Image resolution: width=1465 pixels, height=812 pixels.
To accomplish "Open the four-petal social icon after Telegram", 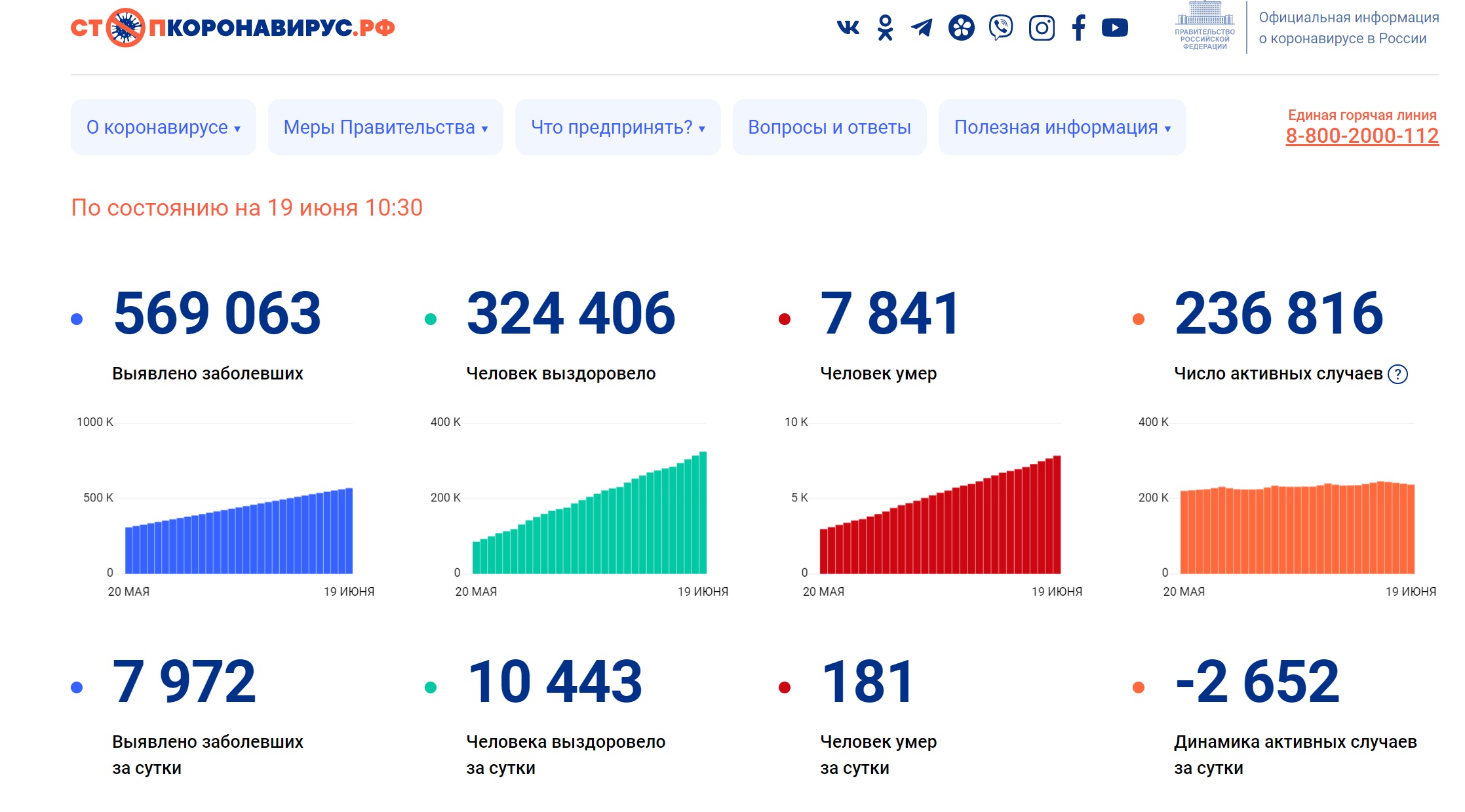I will pyautogui.click(x=961, y=28).
